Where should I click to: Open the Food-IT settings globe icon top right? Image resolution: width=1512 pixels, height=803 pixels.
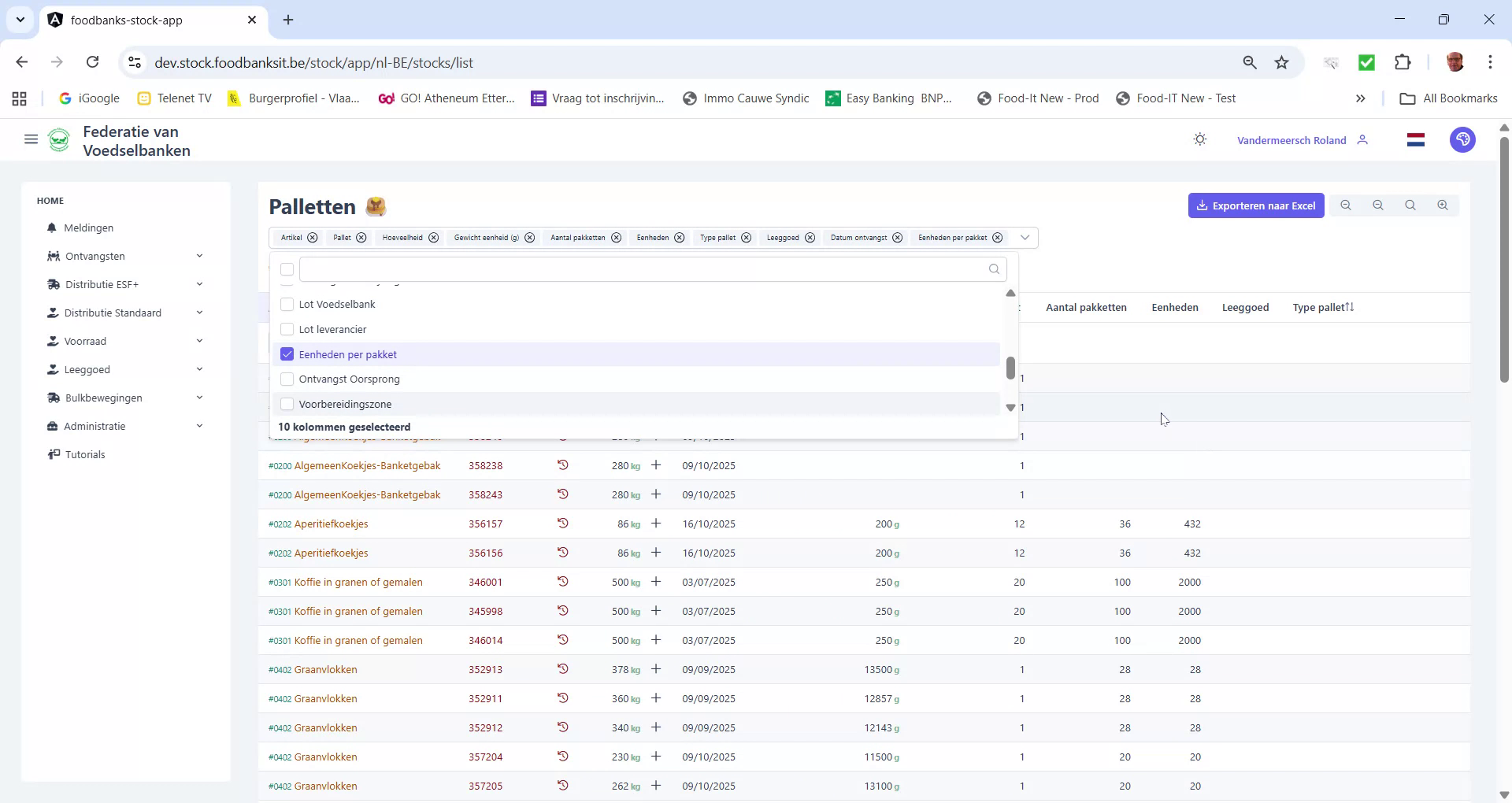pyautogui.click(x=1462, y=139)
